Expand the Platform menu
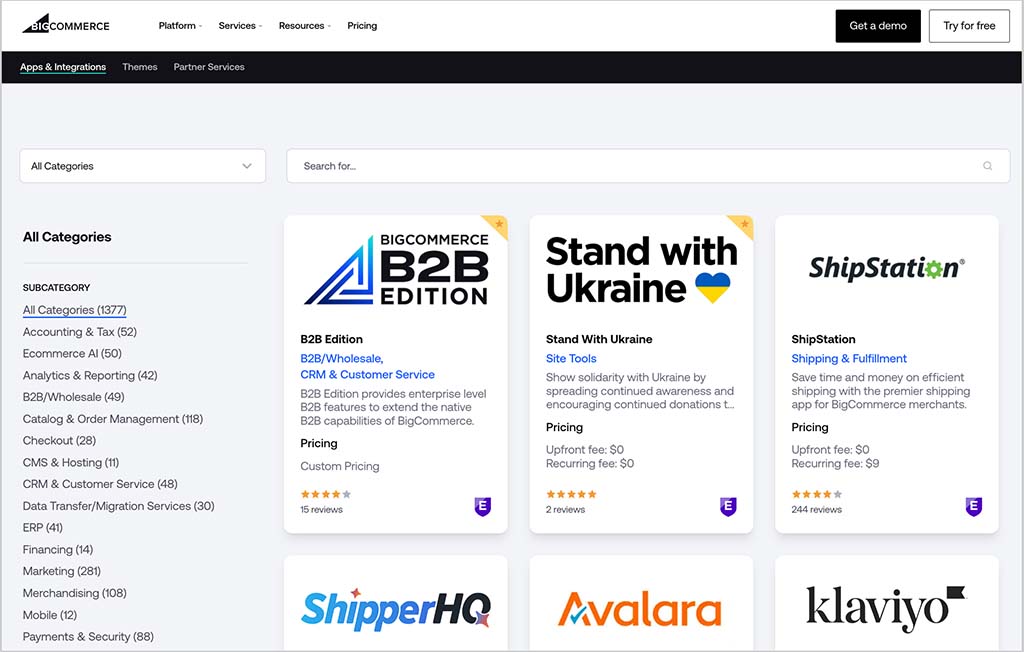This screenshot has height=652, width=1024. (x=180, y=25)
